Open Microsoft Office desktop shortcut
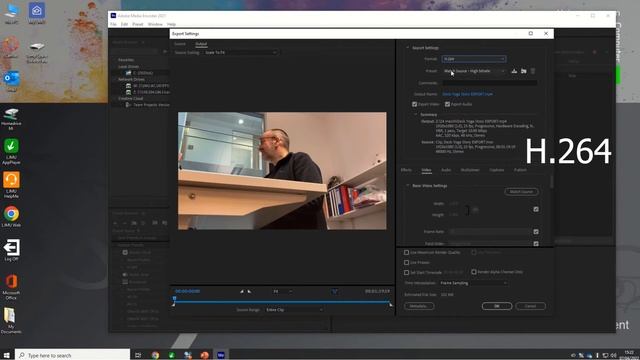Screen dimensions: 640x360 [11, 287]
